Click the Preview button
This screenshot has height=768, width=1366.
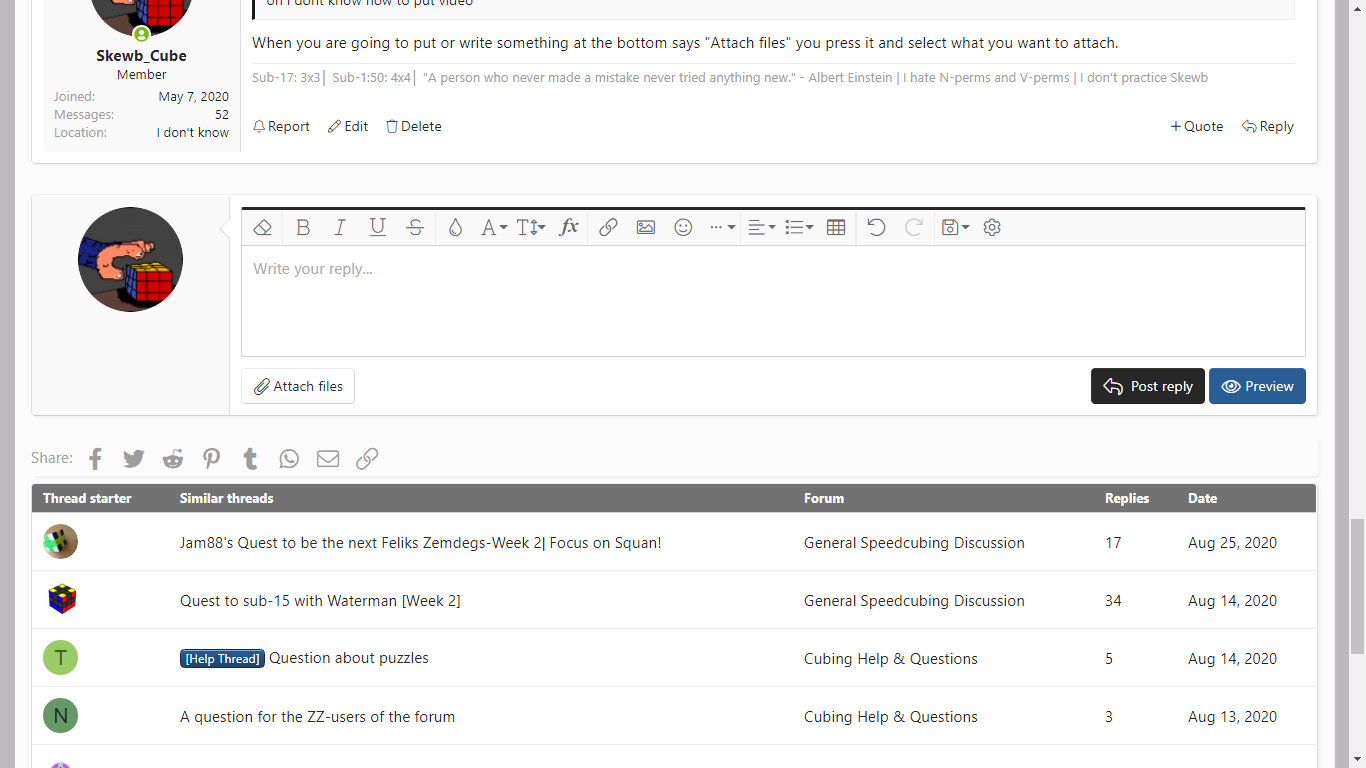point(1257,386)
